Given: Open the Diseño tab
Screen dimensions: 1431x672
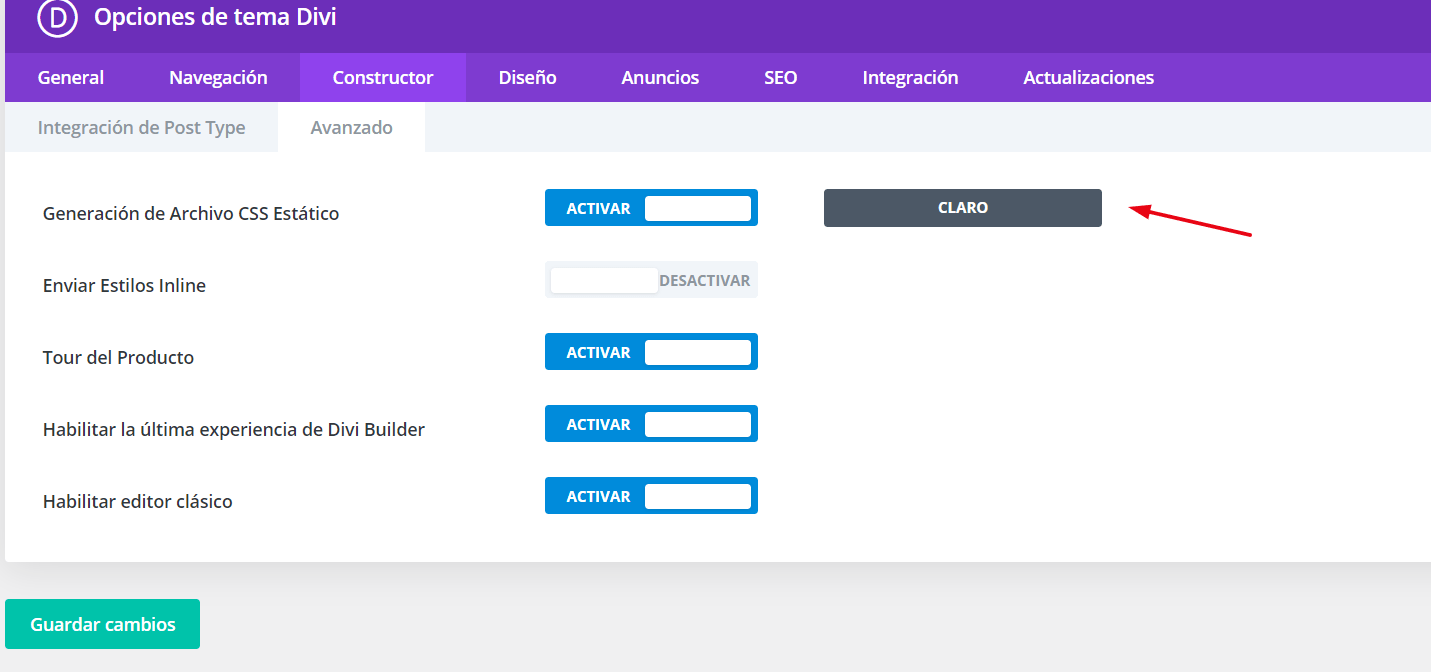Looking at the screenshot, I should [x=528, y=78].
